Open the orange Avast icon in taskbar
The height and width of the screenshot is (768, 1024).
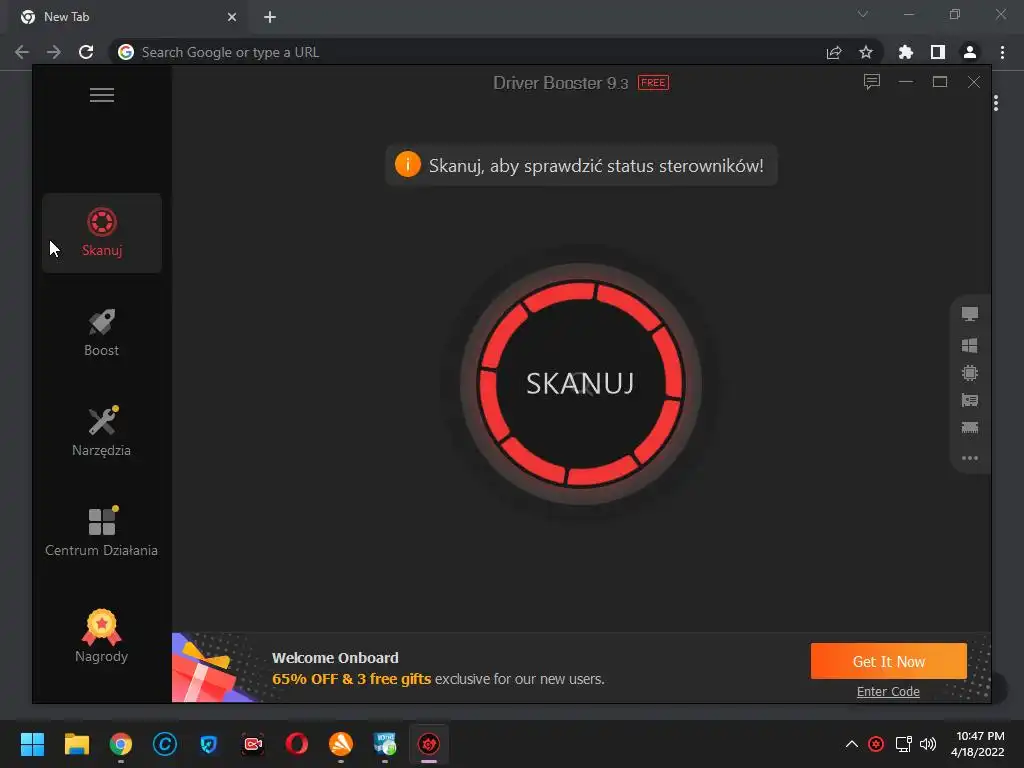[341, 744]
